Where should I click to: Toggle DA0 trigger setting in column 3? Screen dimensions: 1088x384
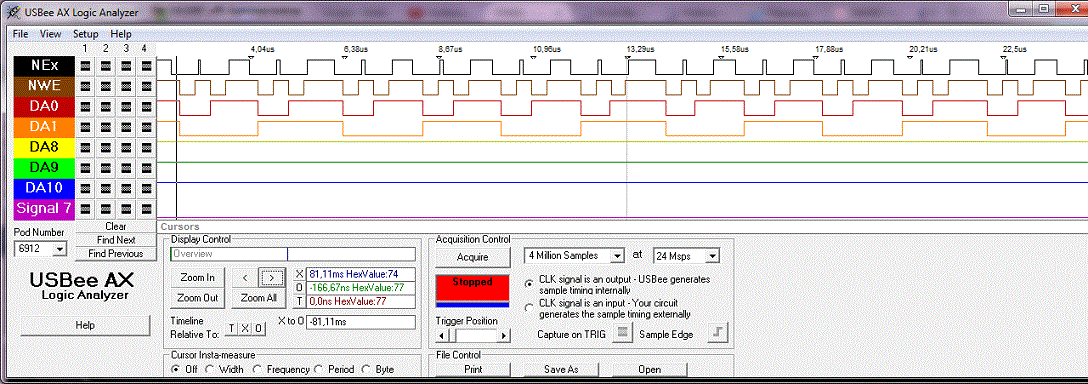pyautogui.click(x=126, y=107)
